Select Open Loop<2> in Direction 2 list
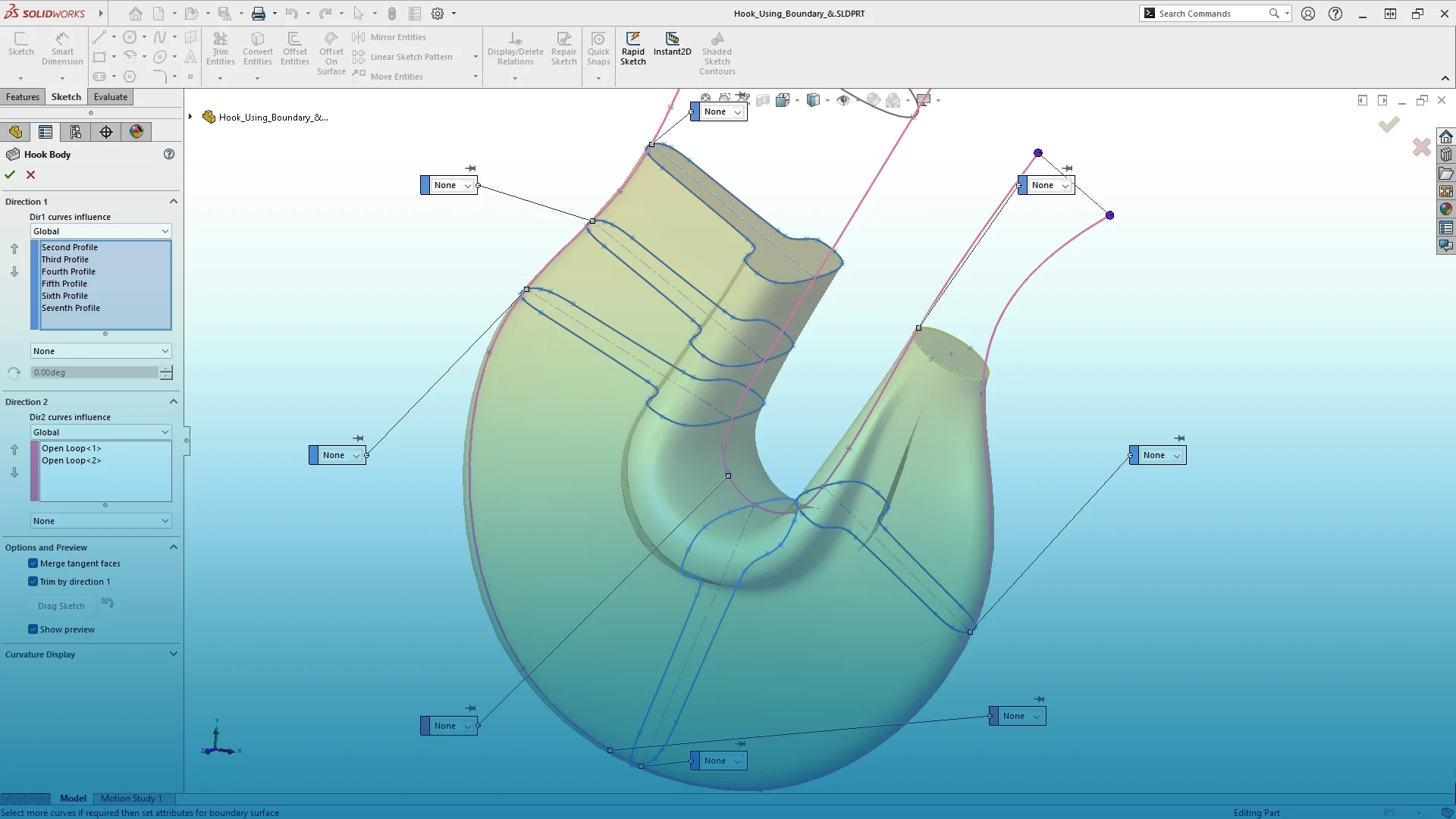 tap(71, 460)
